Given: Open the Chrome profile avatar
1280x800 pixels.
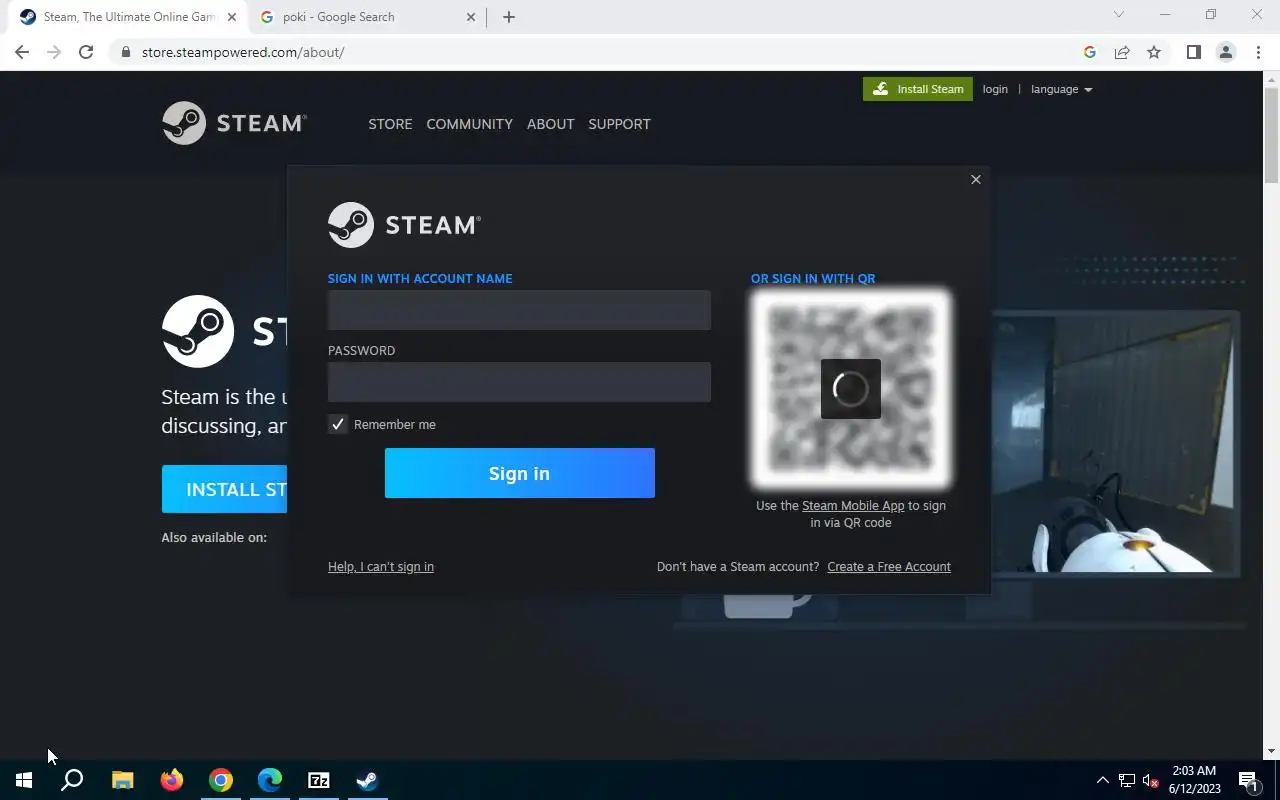Looking at the screenshot, I should point(1226,52).
